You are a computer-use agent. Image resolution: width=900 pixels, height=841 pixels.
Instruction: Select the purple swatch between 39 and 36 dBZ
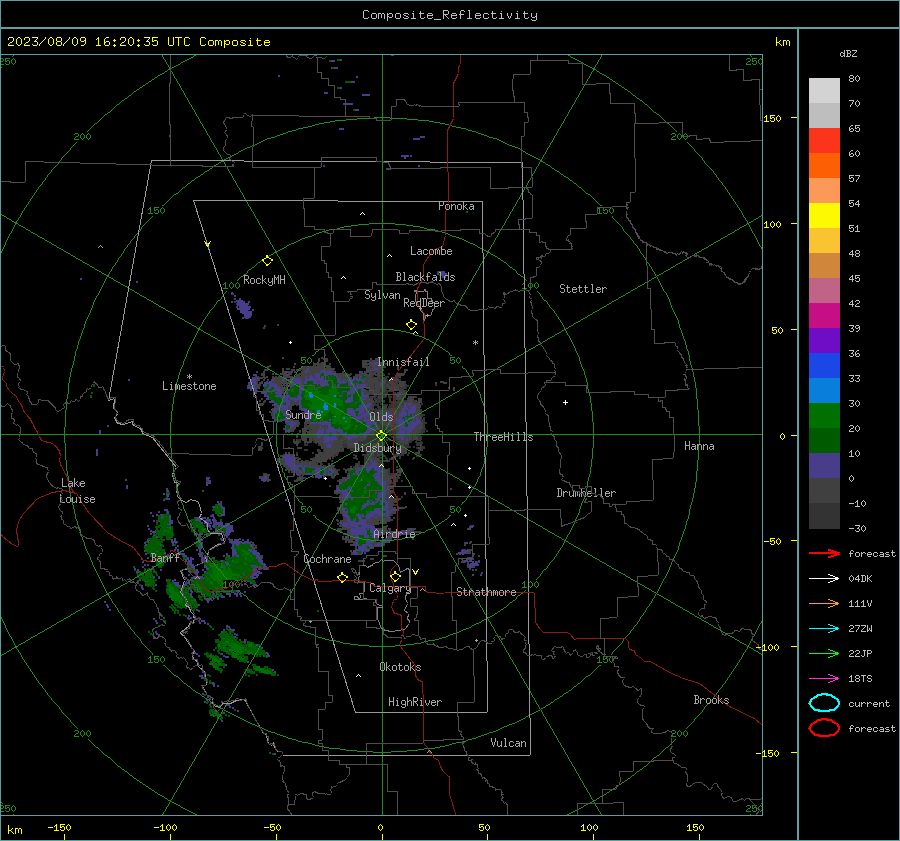[824, 341]
